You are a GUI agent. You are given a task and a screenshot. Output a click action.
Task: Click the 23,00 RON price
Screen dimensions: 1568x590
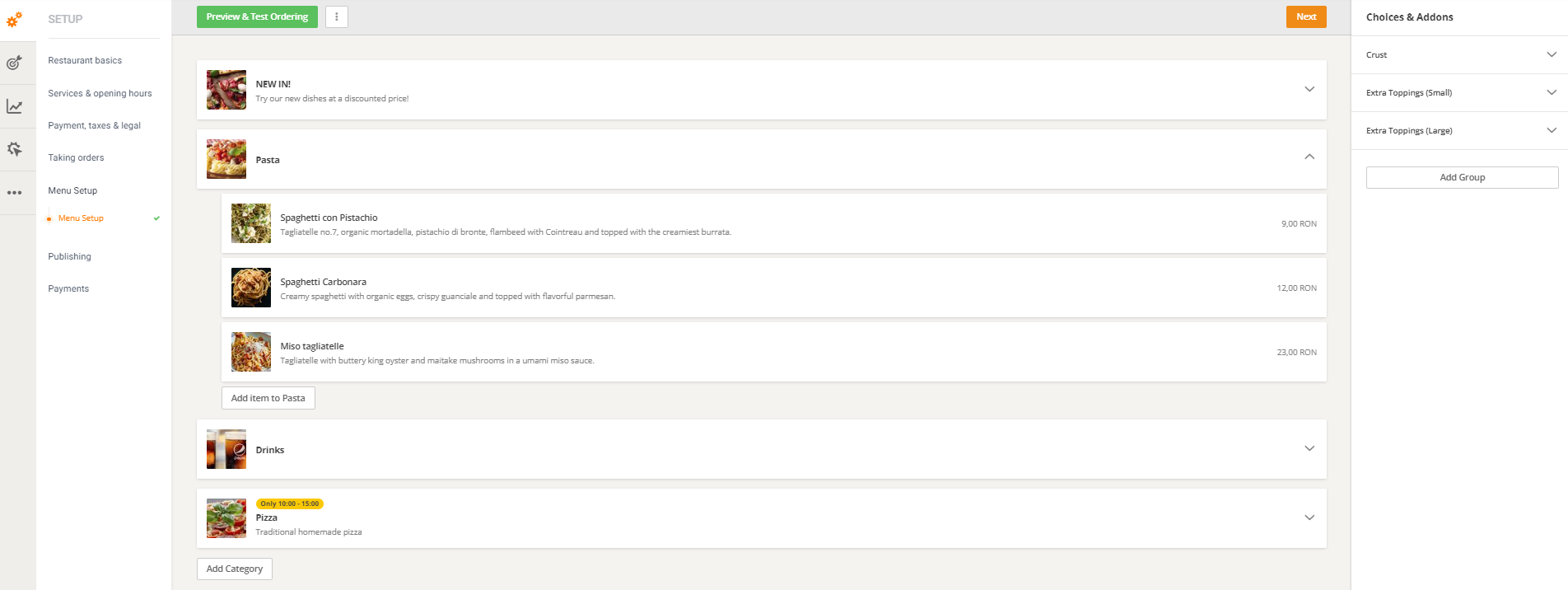(1296, 353)
